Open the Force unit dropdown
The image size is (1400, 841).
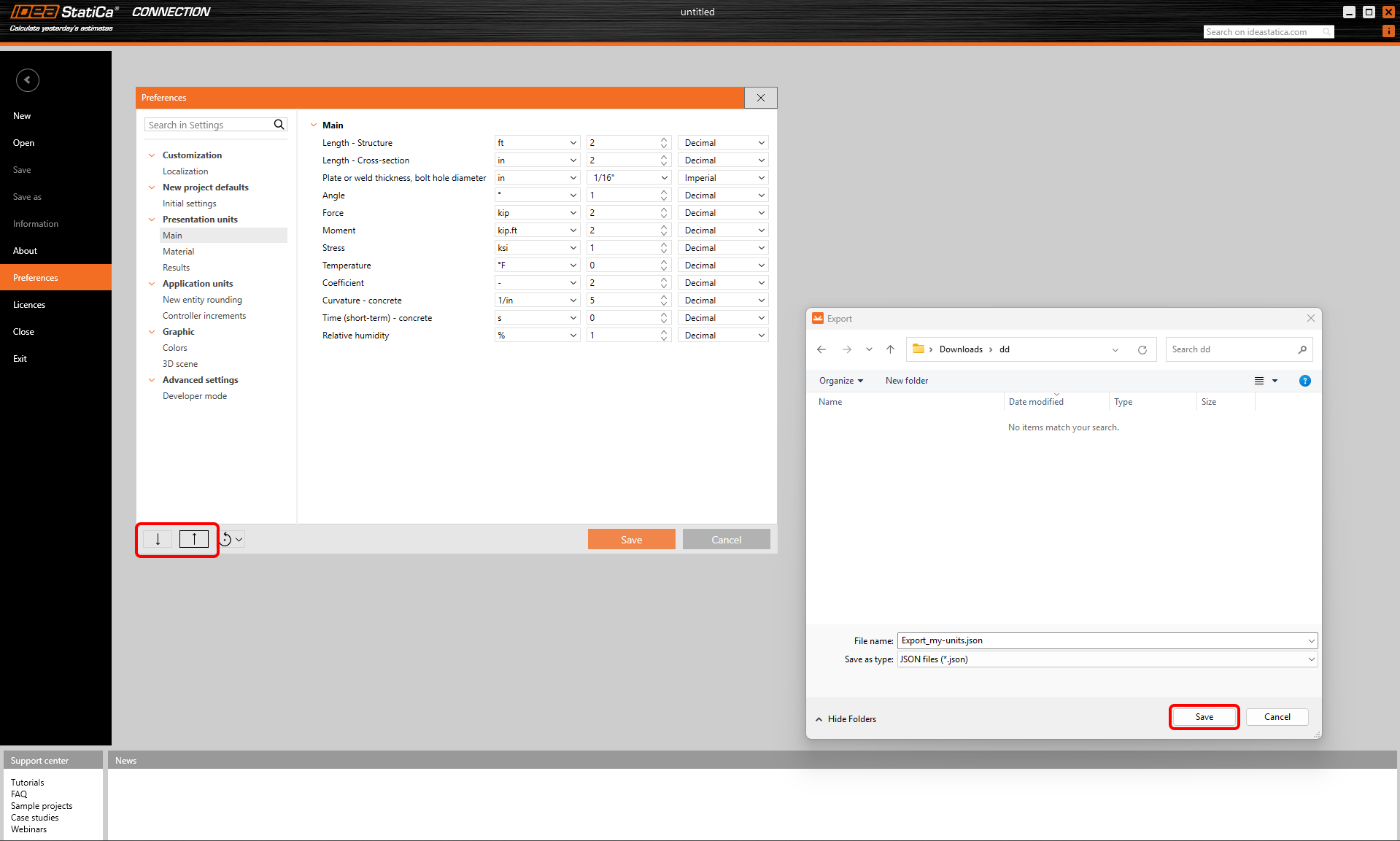point(573,213)
